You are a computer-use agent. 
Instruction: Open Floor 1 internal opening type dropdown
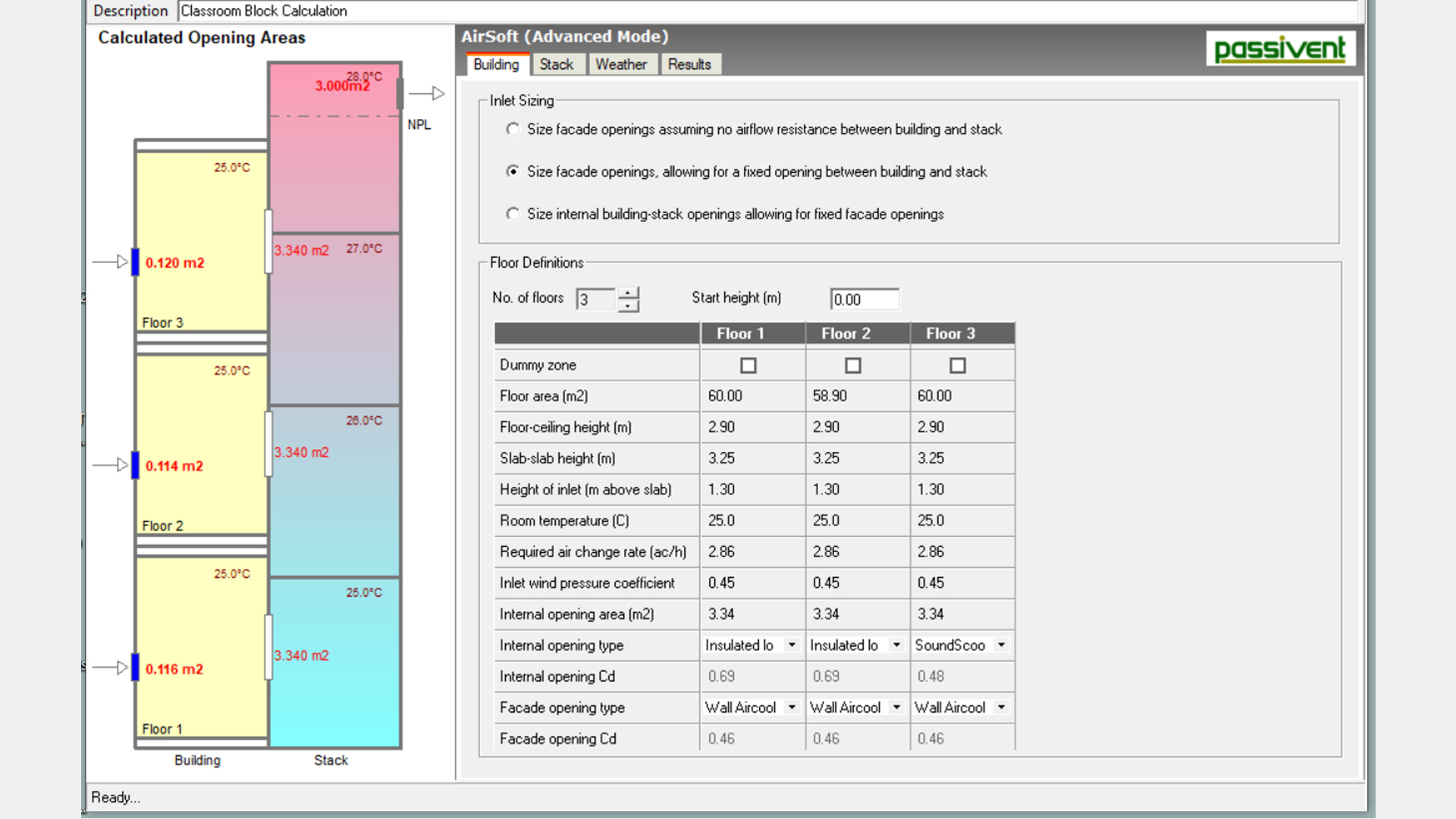792,645
